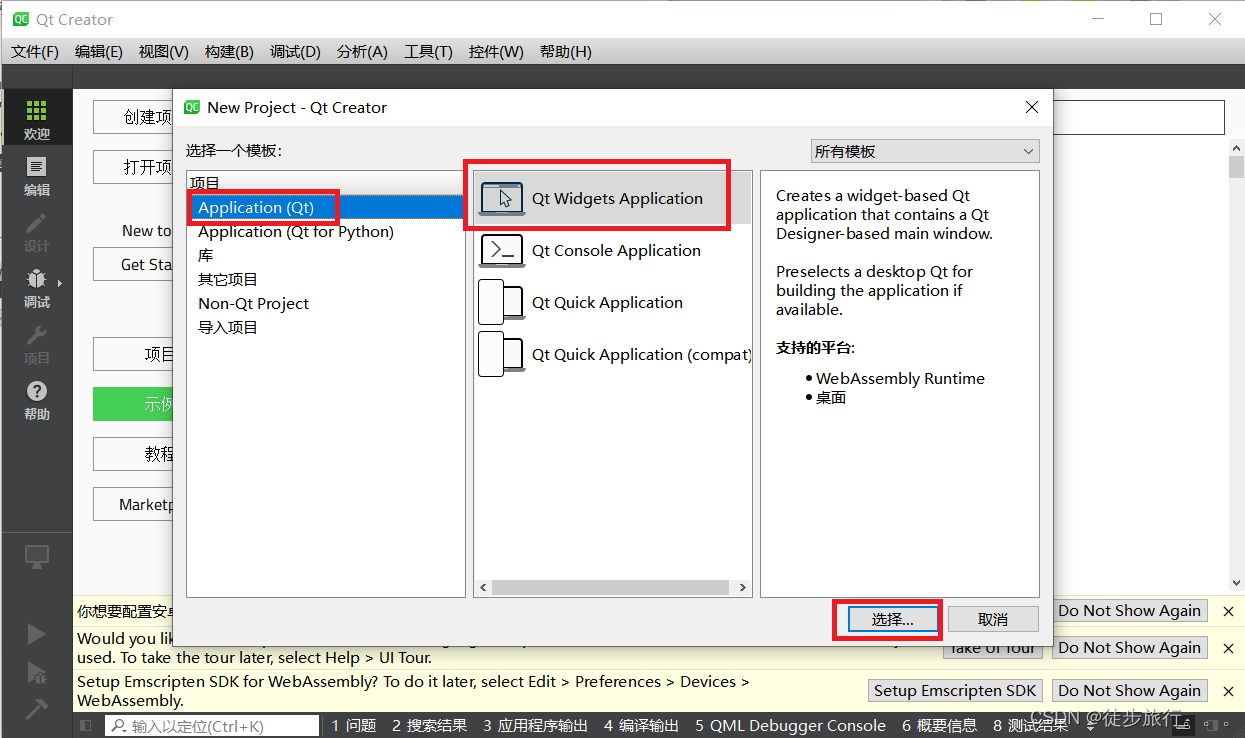
Task: Click the green Run button
Action: (36, 634)
